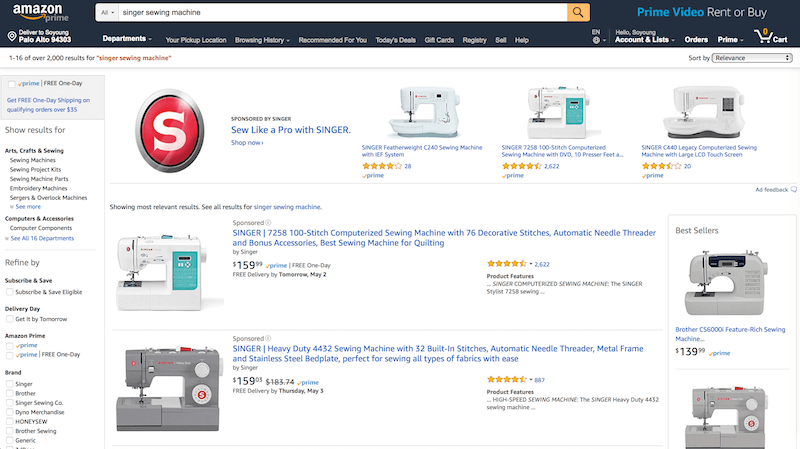Click the Amazon Prime logo

(40, 13)
